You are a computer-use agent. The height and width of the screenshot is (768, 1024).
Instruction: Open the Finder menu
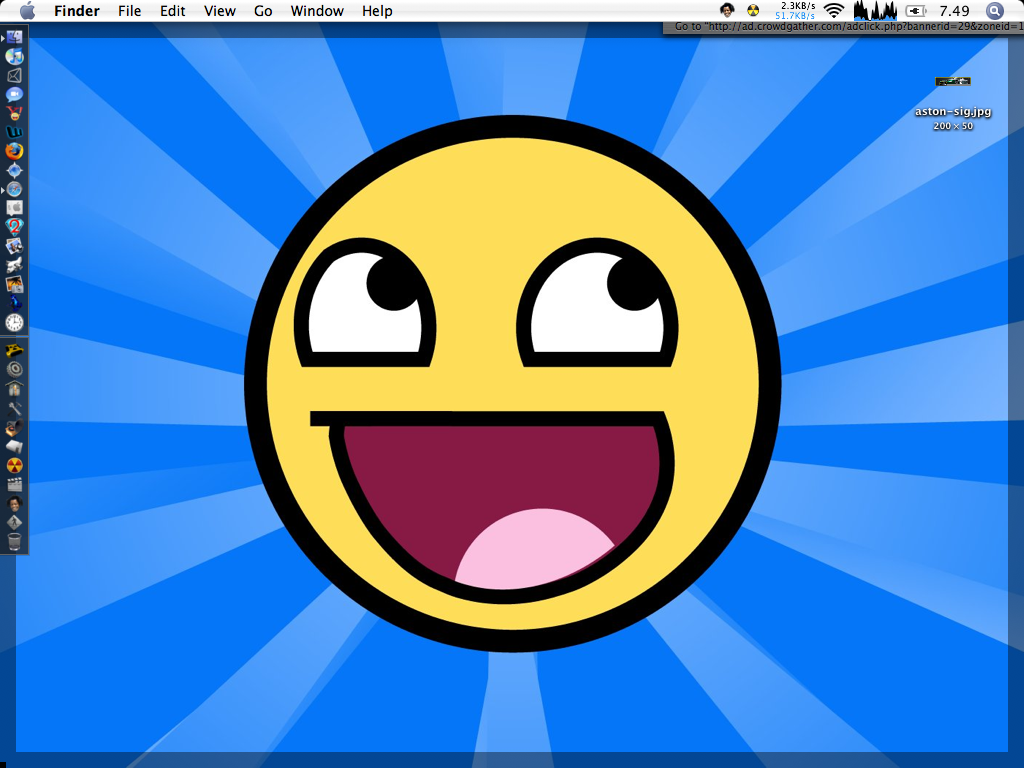click(77, 11)
